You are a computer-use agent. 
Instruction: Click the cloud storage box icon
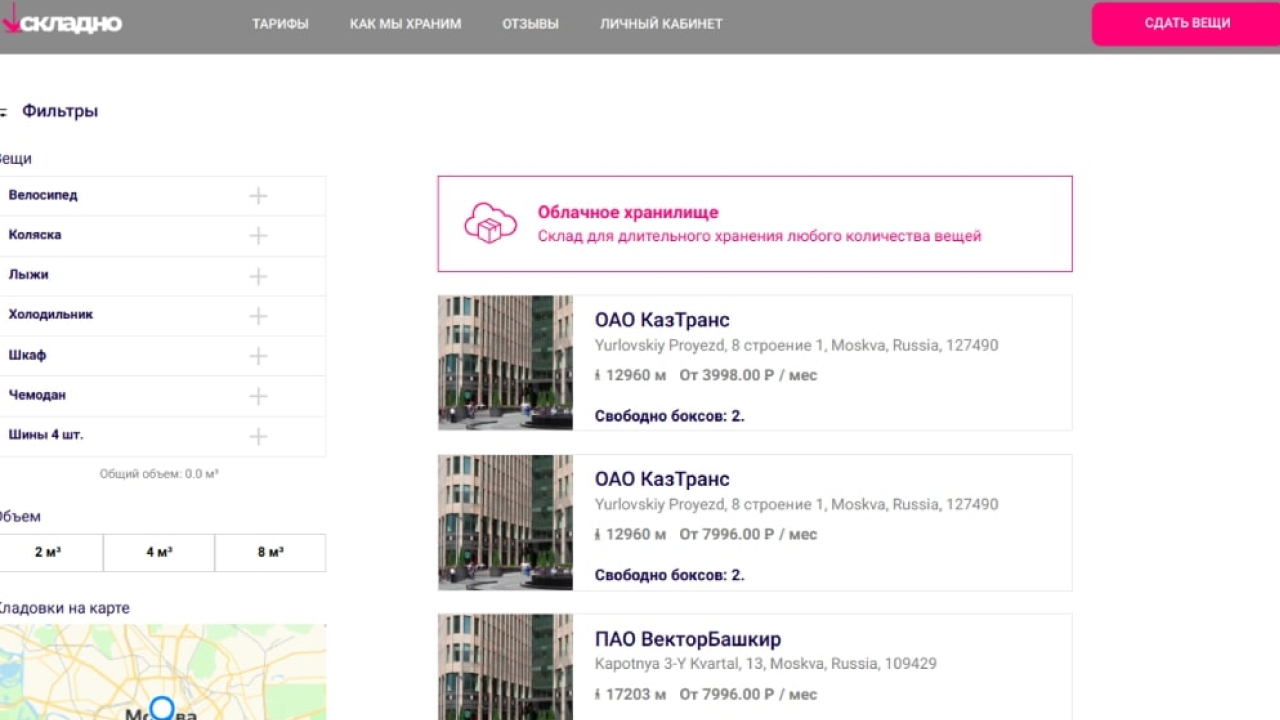pyautogui.click(x=490, y=223)
